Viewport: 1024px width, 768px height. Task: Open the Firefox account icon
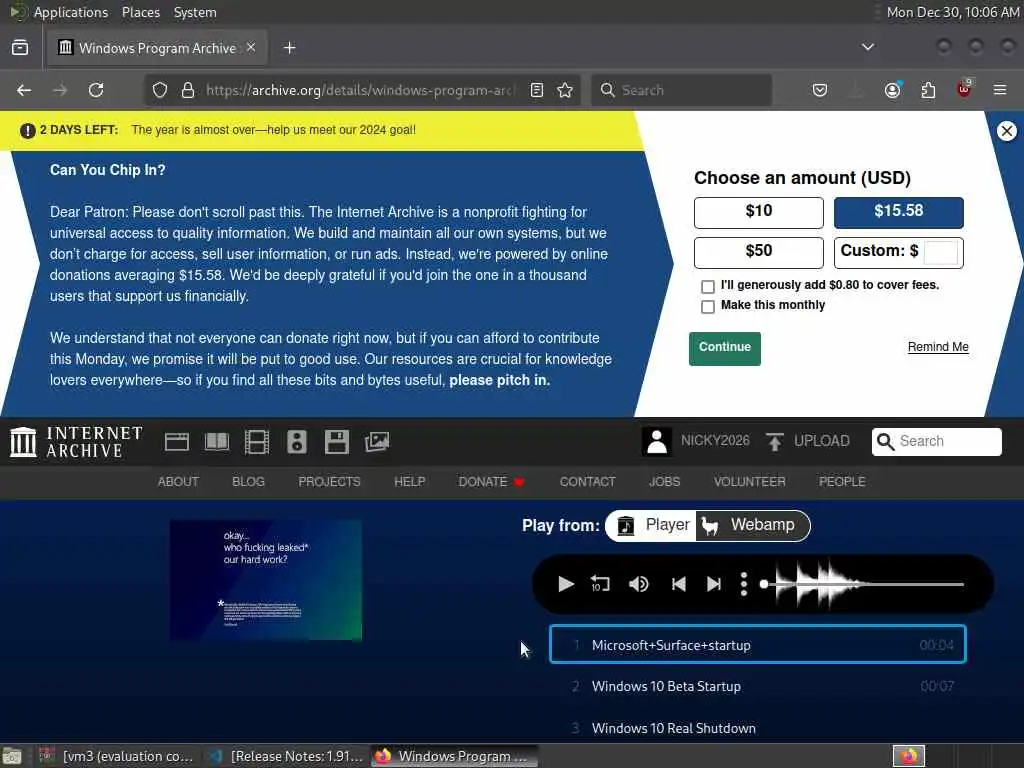tap(893, 90)
